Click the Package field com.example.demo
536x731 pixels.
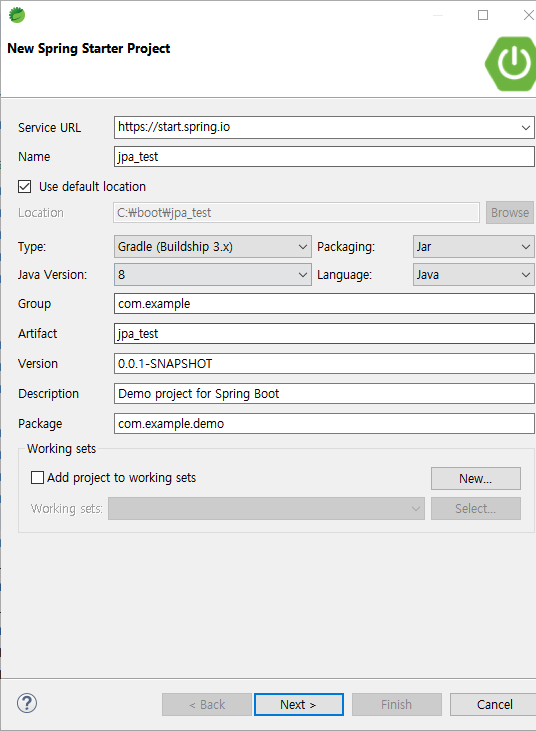pos(324,423)
